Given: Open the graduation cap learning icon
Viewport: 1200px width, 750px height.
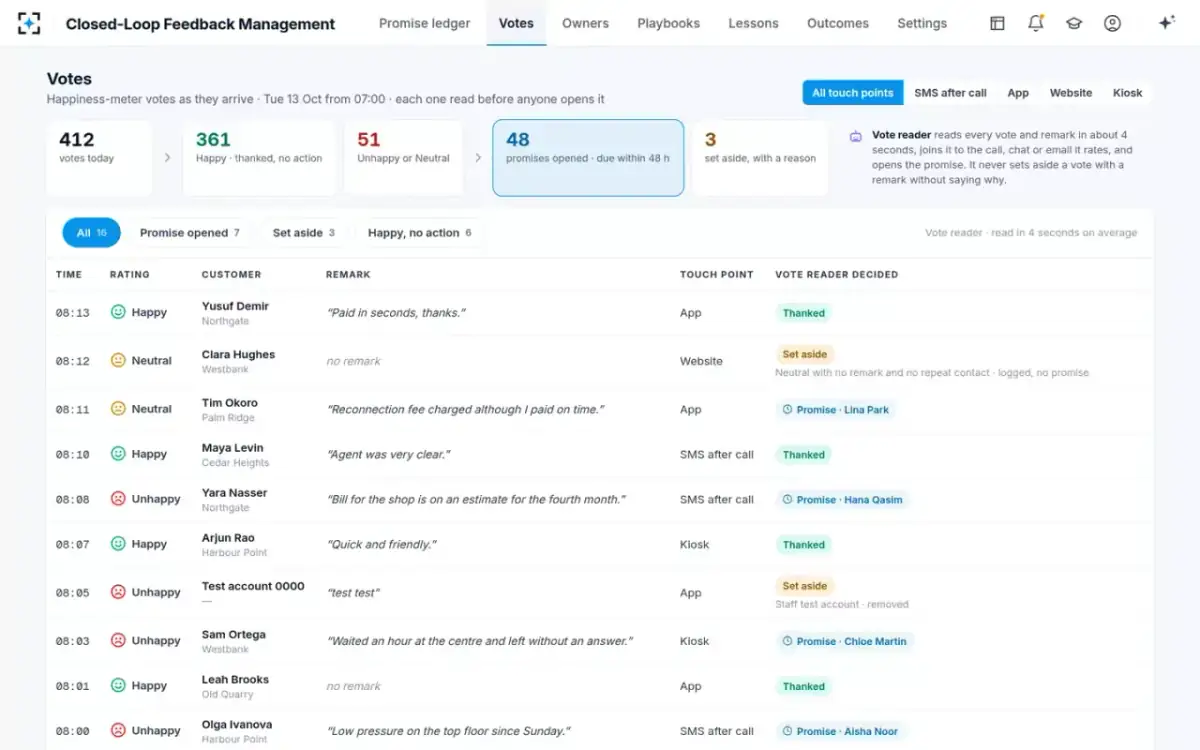Looking at the screenshot, I should coord(1074,23).
